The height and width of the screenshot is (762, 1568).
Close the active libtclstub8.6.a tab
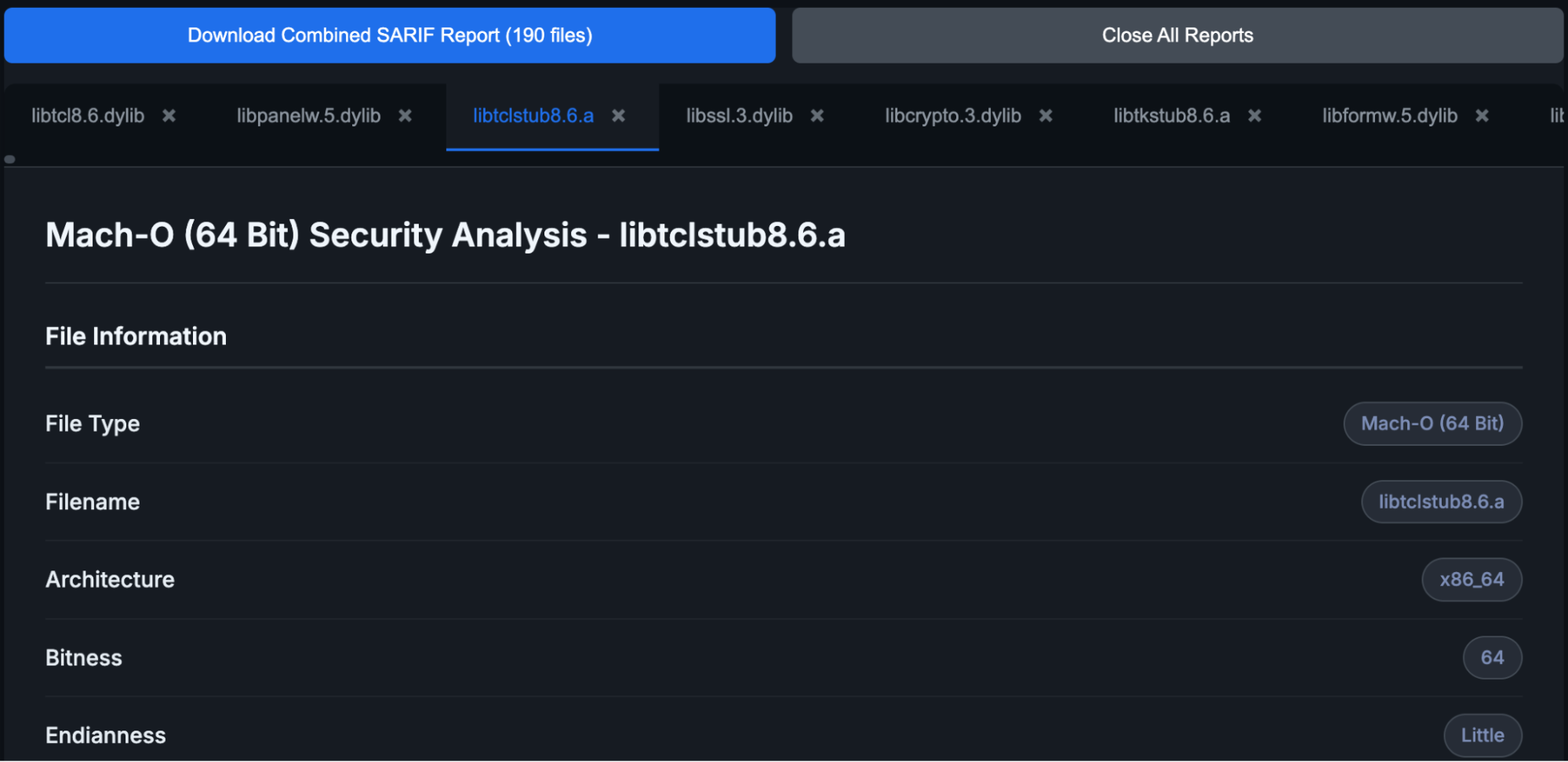(619, 115)
